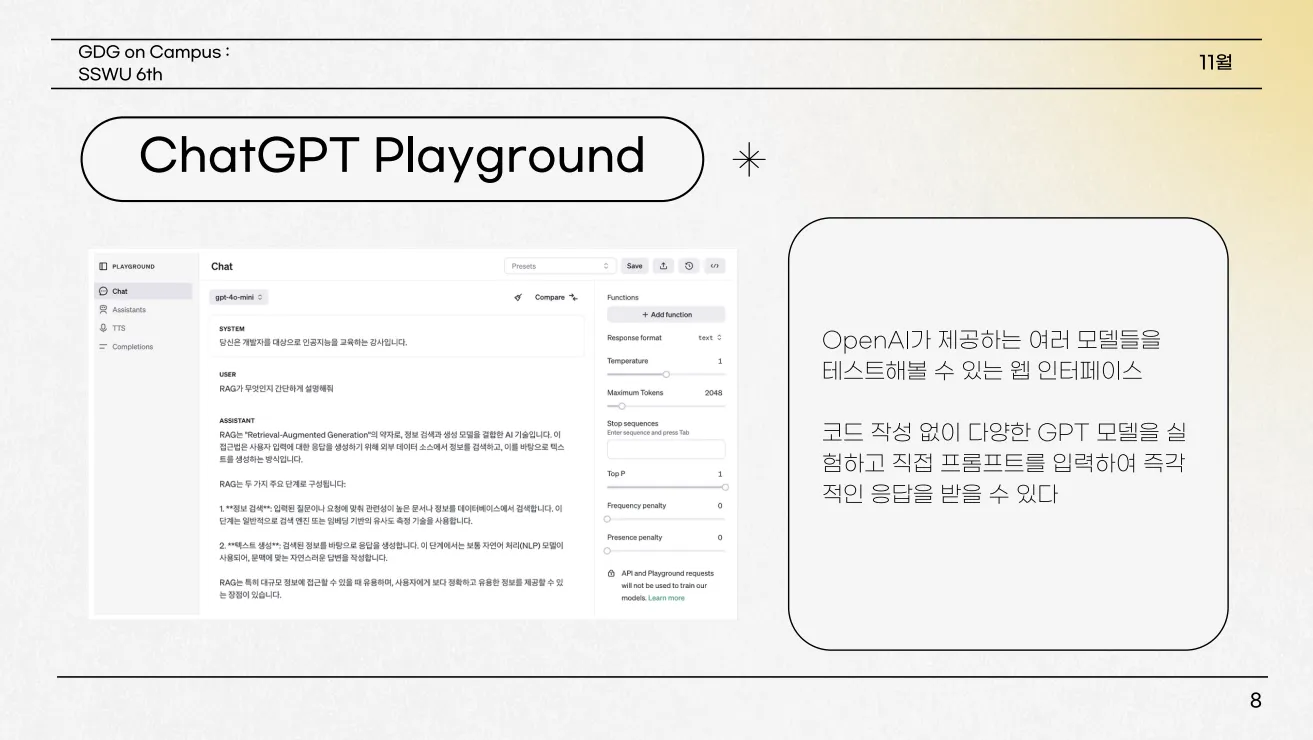Screen dimensions: 1313x740
Task: Click the Assistants robot icon
Action: (x=103, y=310)
